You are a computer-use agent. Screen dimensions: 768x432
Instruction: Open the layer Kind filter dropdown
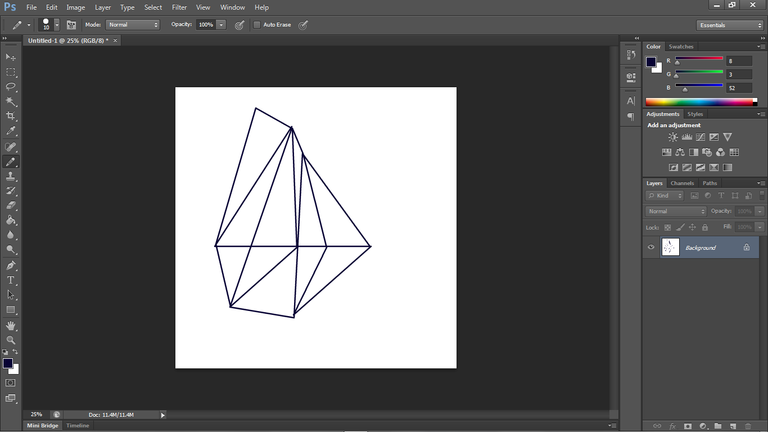[665, 195]
